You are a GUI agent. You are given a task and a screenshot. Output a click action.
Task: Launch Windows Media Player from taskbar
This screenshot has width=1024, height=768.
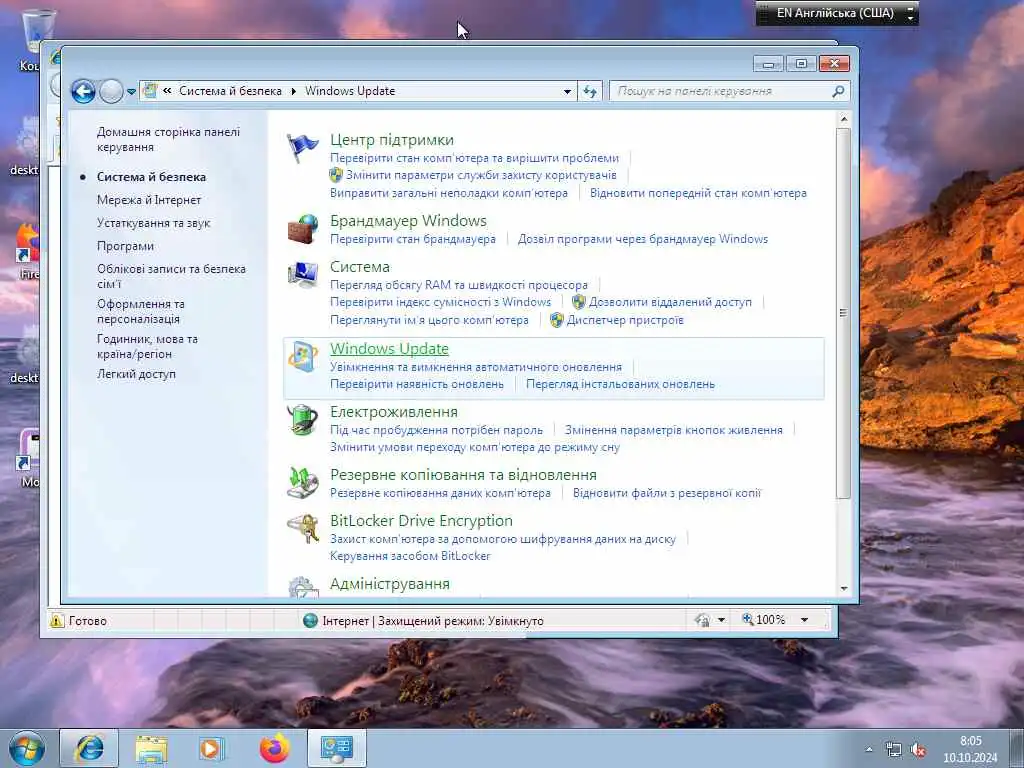point(212,748)
